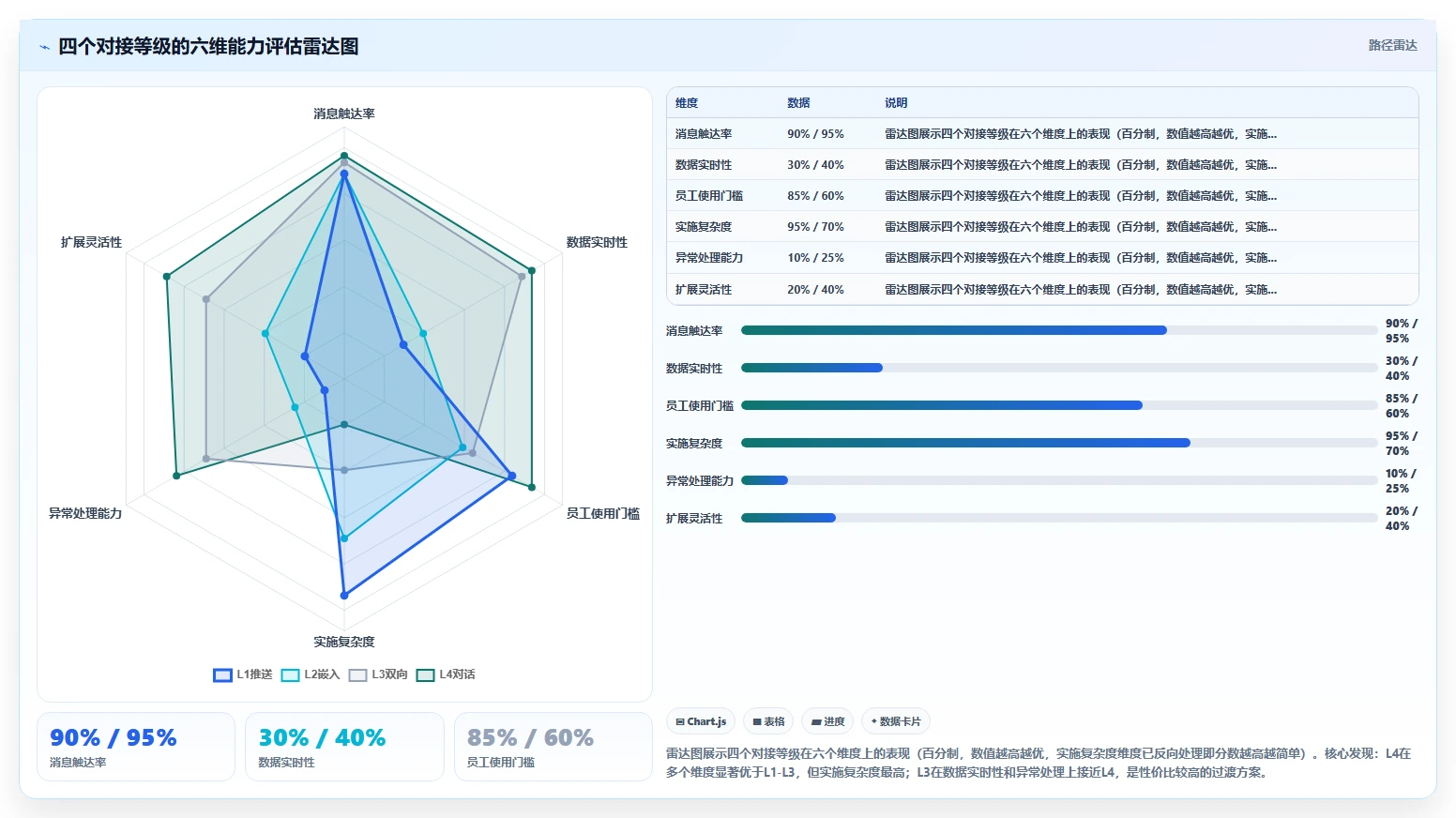Image resolution: width=1456 pixels, height=818 pixels.
Task: Select the 实施复杂度 cell in the table
Action: pos(704,227)
